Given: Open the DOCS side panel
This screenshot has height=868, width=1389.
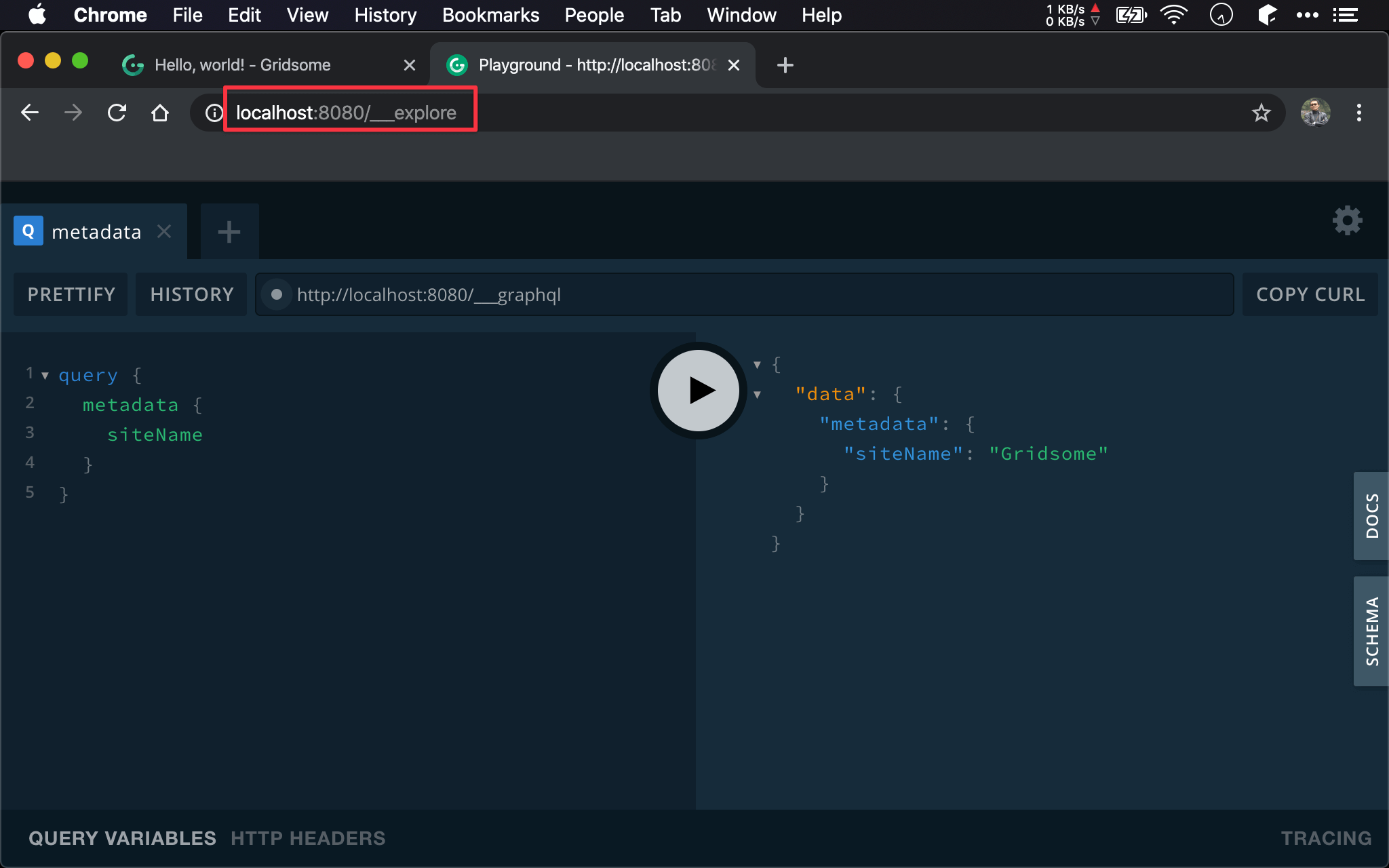Looking at the screenshot, I should (1371, 516).
